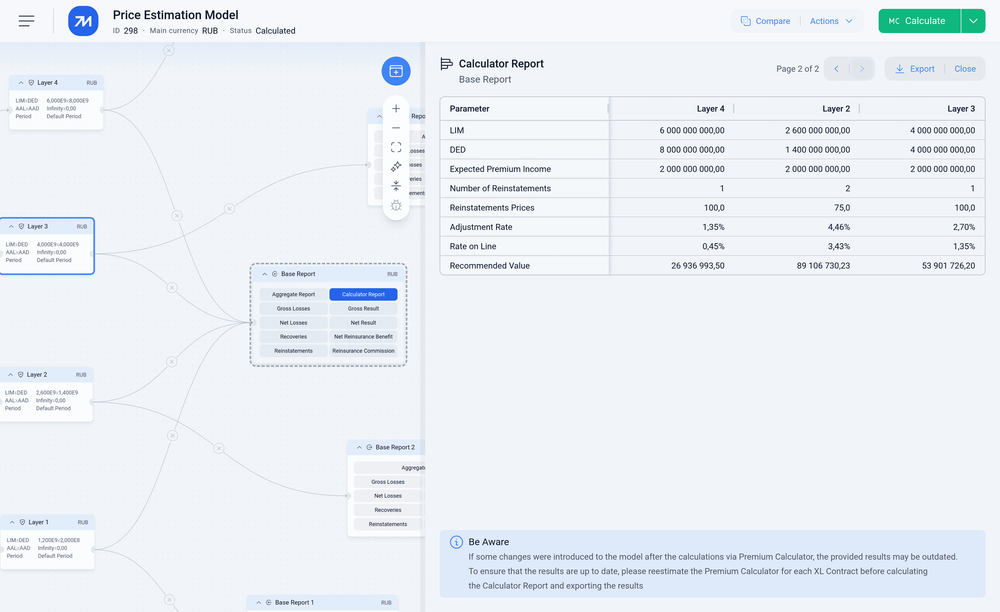1000x612 pixels.
Task: Open the debug bug icon tool
Action: click(396, 205)
